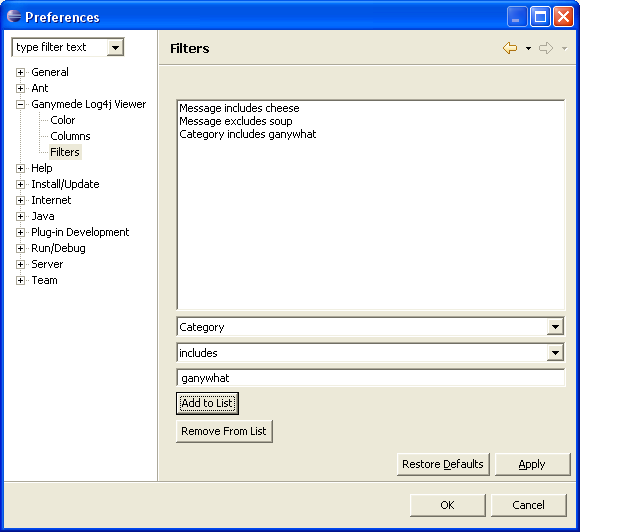640x532 pixels.
Task: Select Run/Debug in preferences tree
Action: (x=58, y=248)
